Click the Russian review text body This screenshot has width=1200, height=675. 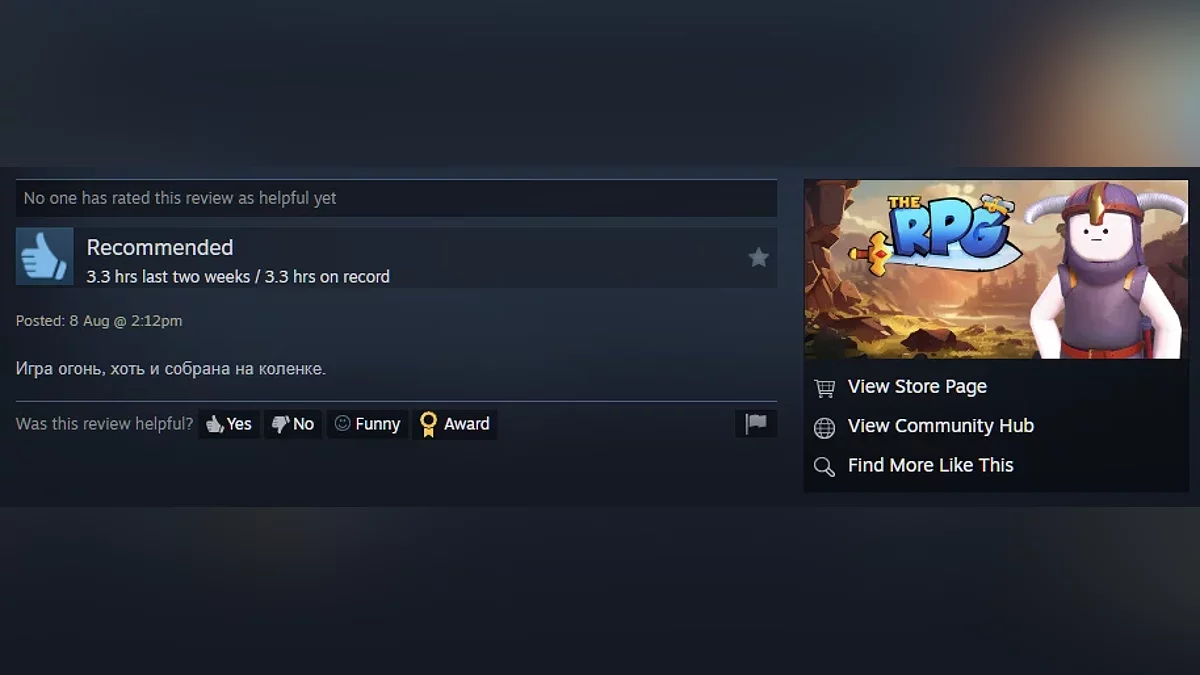tap(171, 369)
